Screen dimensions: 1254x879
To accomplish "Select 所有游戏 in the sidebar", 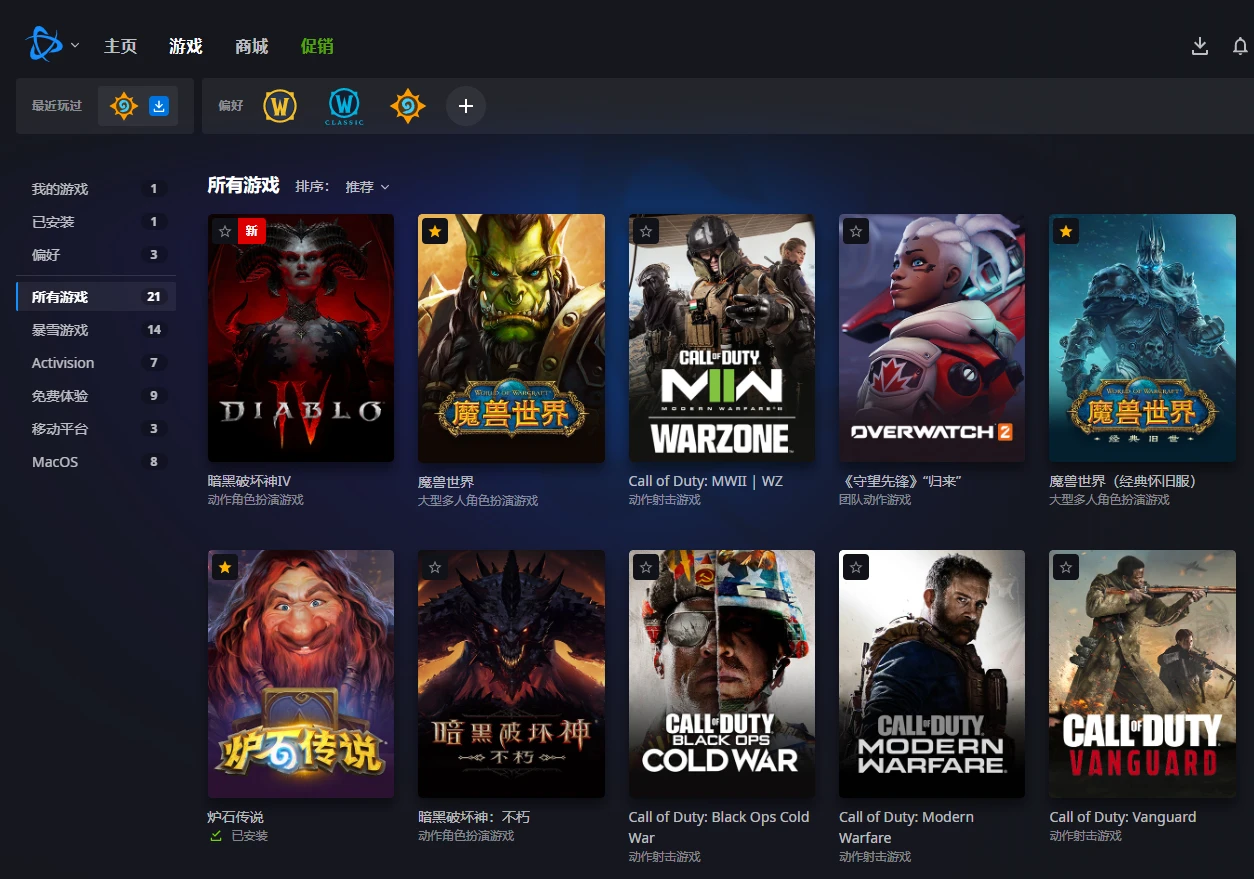I will [x=96, y=297].
